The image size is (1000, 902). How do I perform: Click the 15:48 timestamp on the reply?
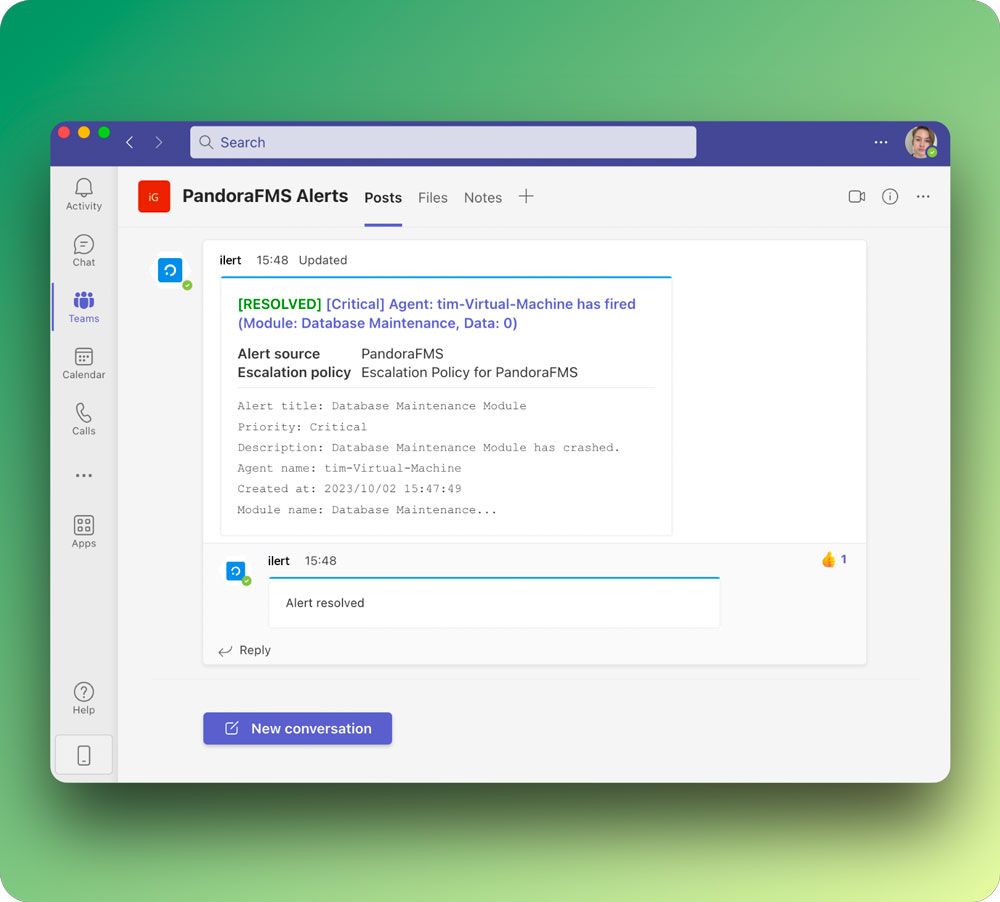point(320,561)
